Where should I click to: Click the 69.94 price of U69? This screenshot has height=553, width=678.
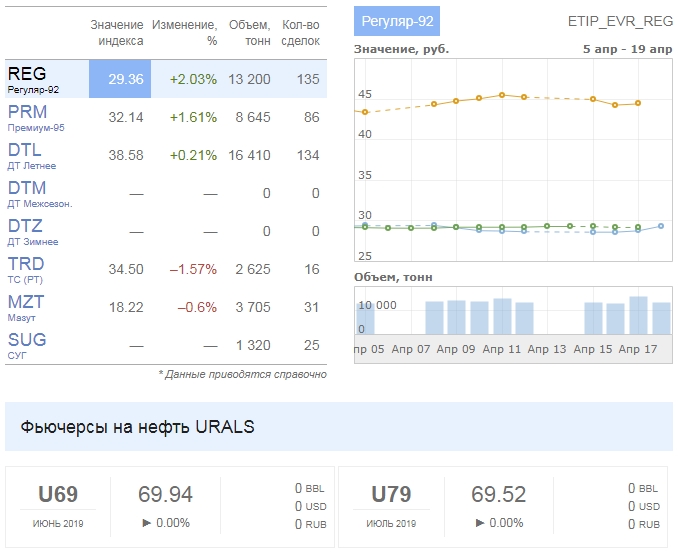click(x=165, y=494)
